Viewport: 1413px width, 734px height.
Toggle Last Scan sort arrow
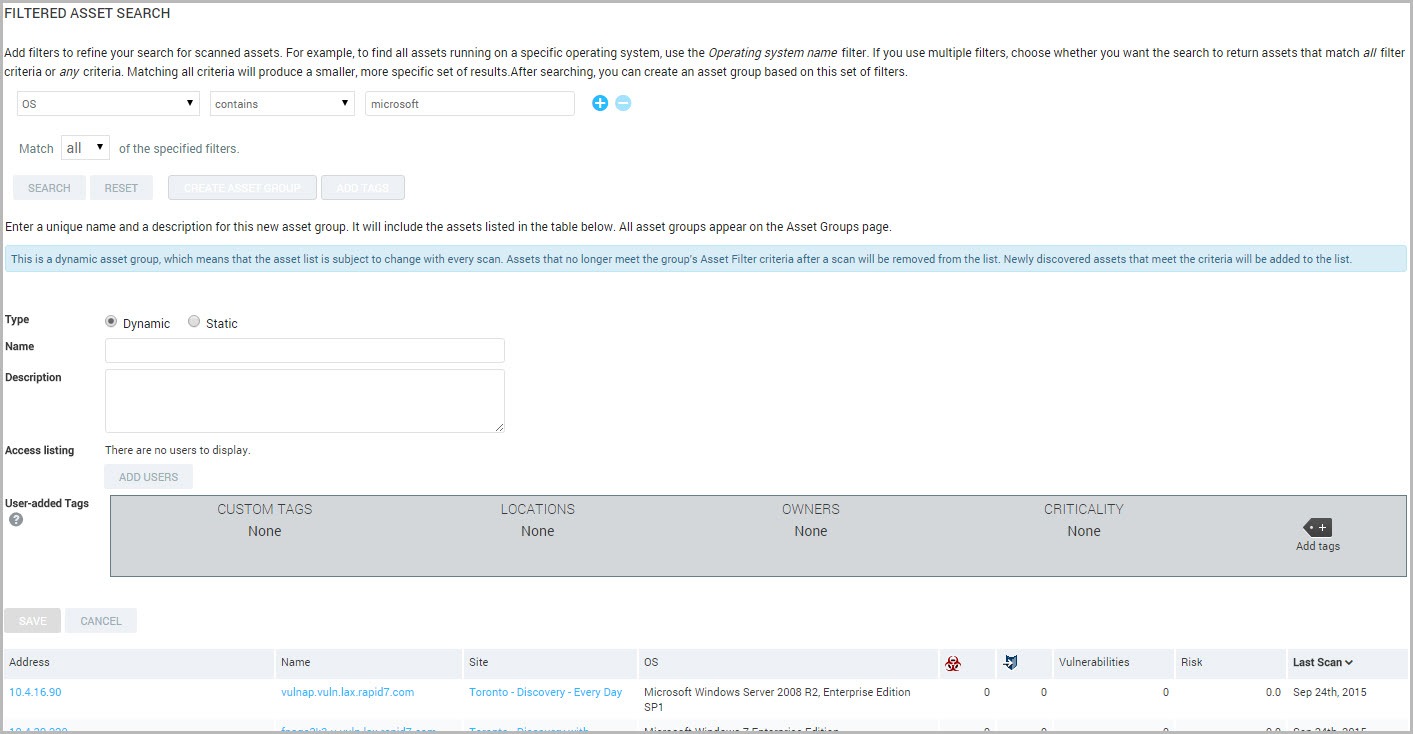click(x=1349, y=663)
